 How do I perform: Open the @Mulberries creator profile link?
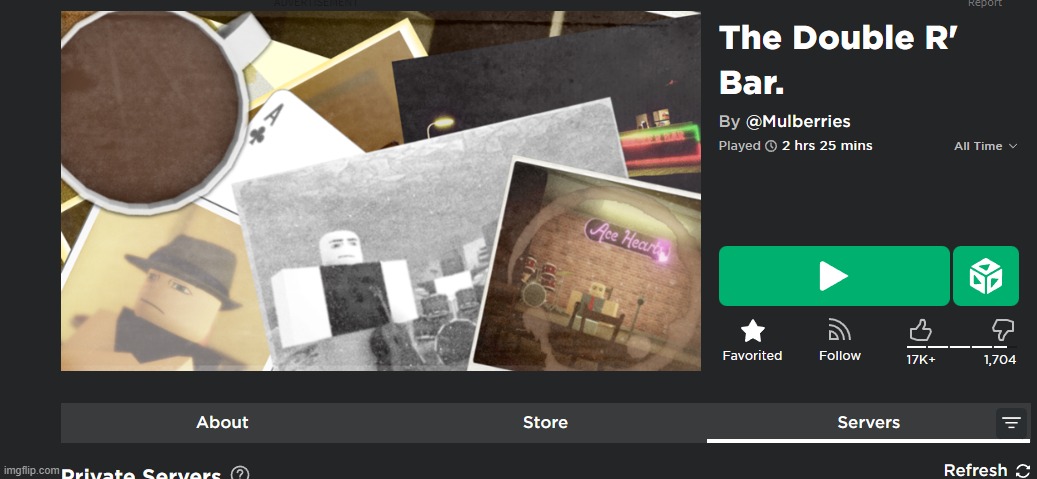[x=798, y=122]
